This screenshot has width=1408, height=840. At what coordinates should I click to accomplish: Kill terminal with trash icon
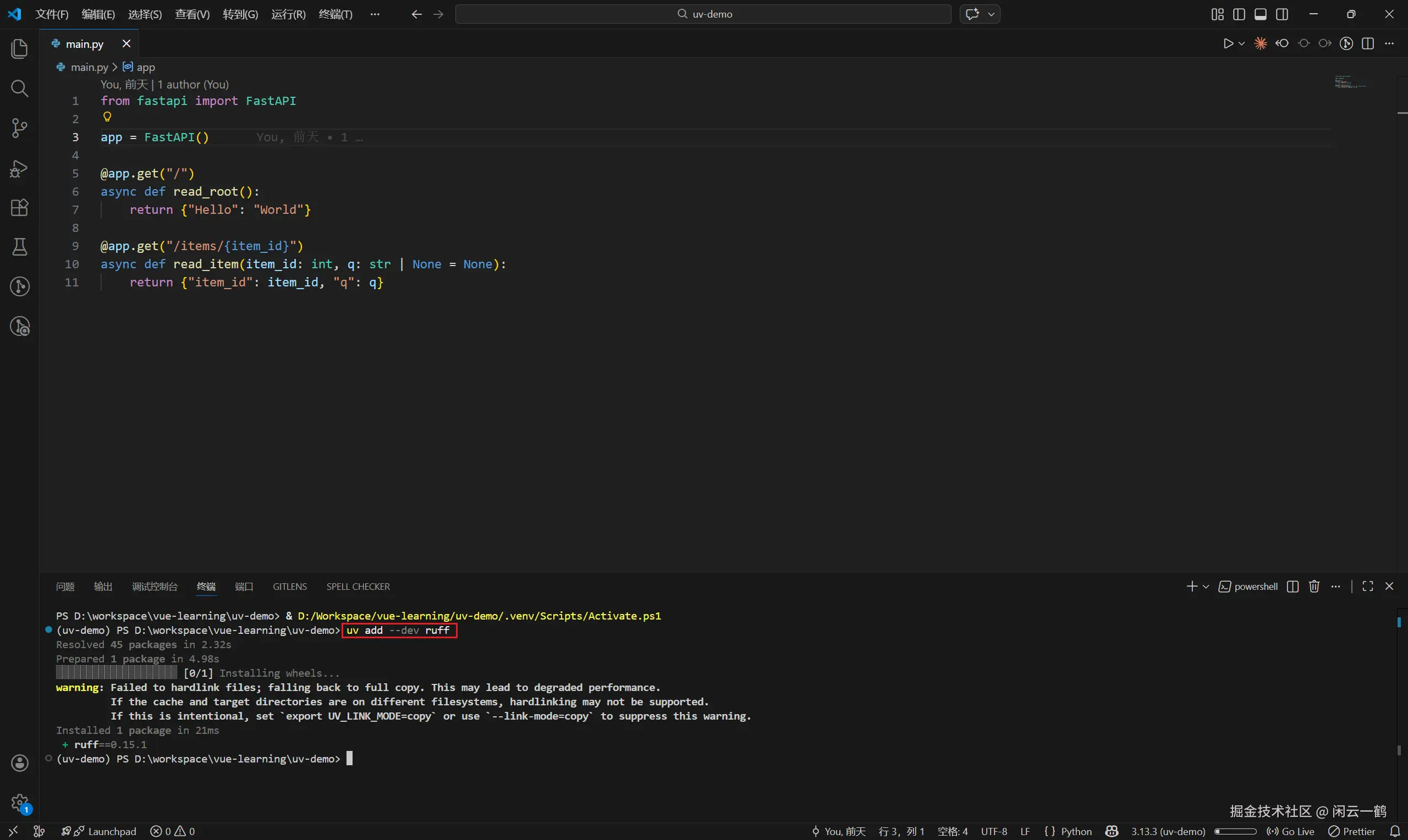1314,587
